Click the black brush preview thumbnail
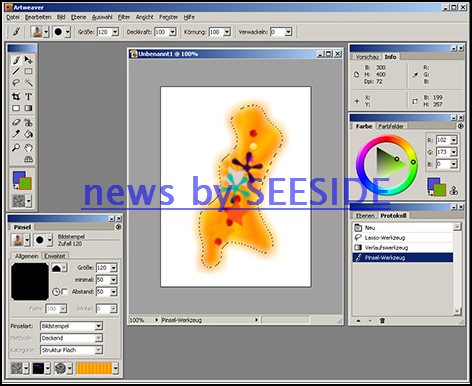The height and width of the screenshot is (386, 472). (30, 281)
